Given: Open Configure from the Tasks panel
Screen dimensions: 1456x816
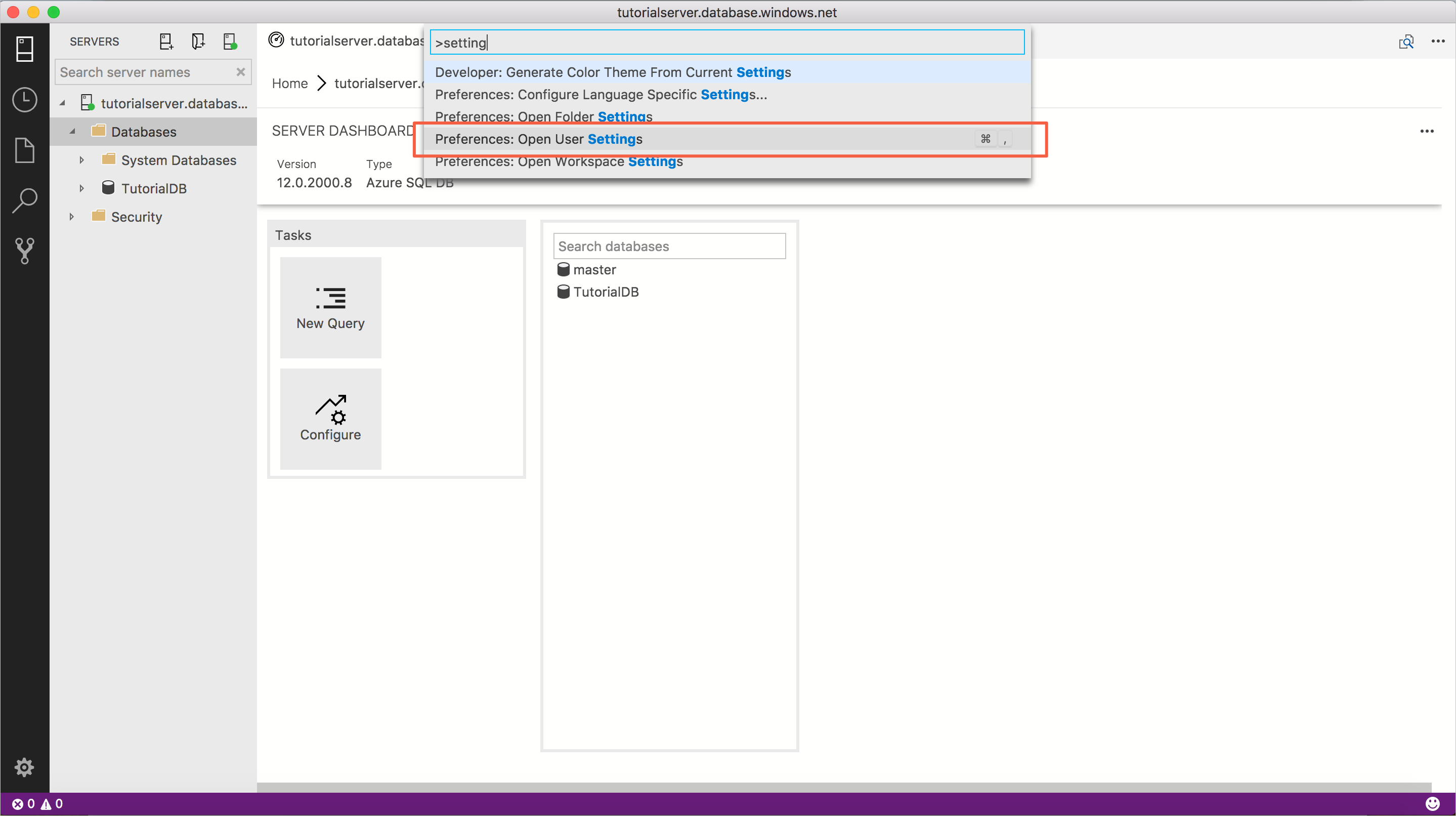Looking at the screenshot, I should (330, 419).
